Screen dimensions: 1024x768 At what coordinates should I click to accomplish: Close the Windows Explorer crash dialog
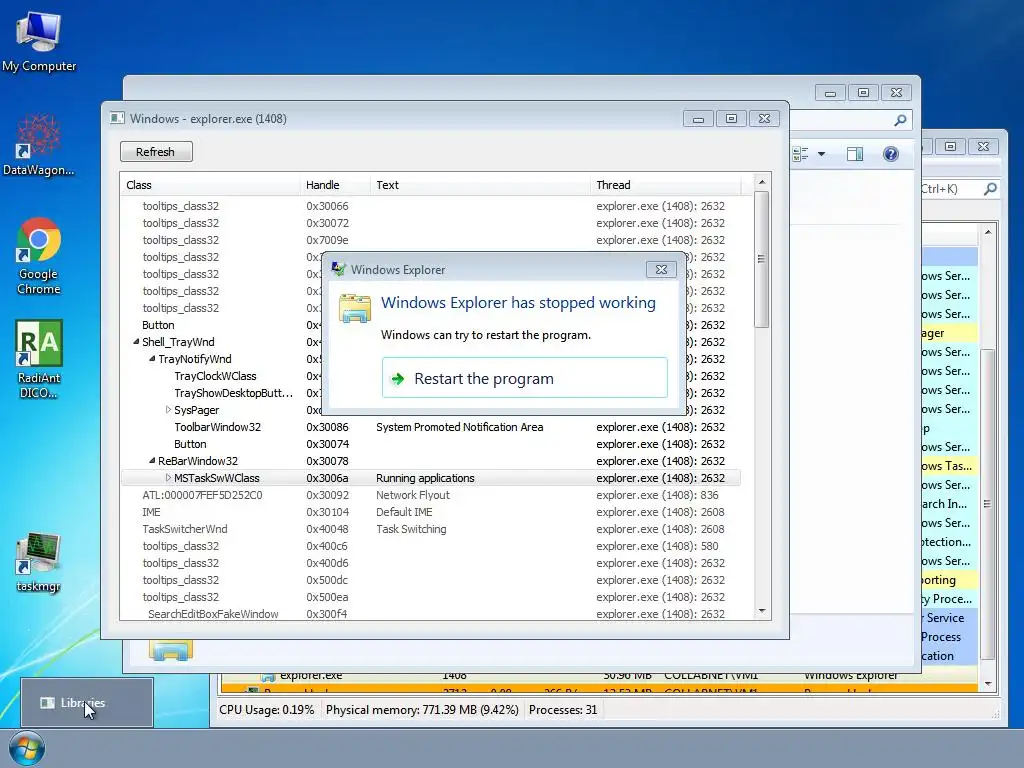(x=661, y=269)
